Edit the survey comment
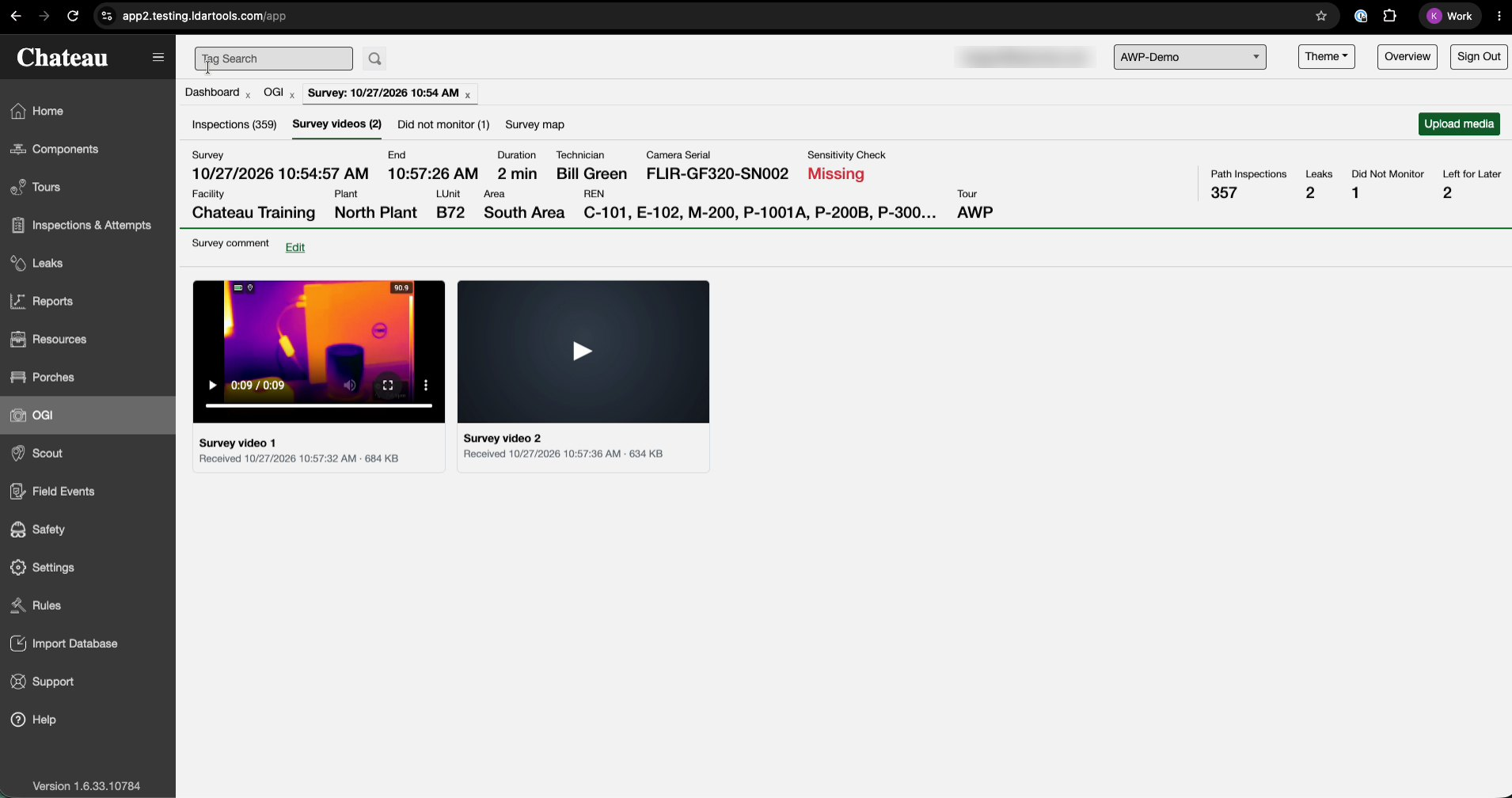The width and height of the screenshot is (1512, 798). tap(295, 247)
